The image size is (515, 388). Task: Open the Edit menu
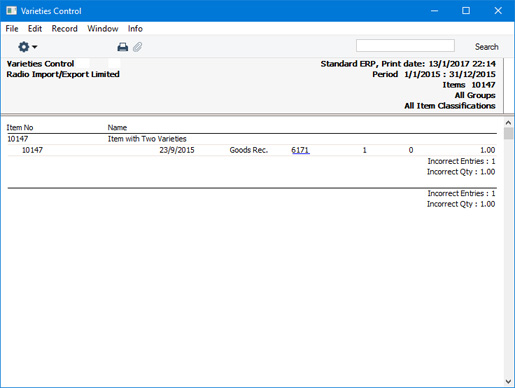35,29
